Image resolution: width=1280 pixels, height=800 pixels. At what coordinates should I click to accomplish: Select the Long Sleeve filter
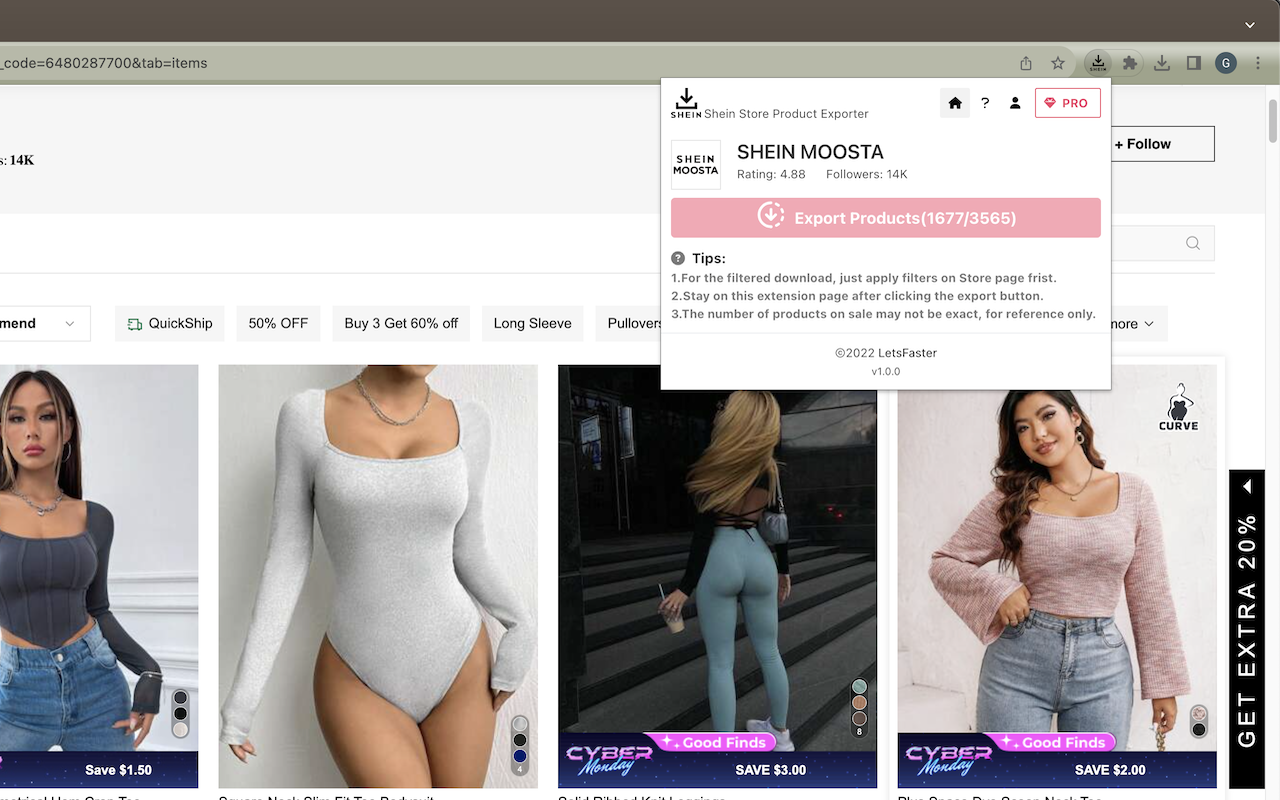click(533, 323)
